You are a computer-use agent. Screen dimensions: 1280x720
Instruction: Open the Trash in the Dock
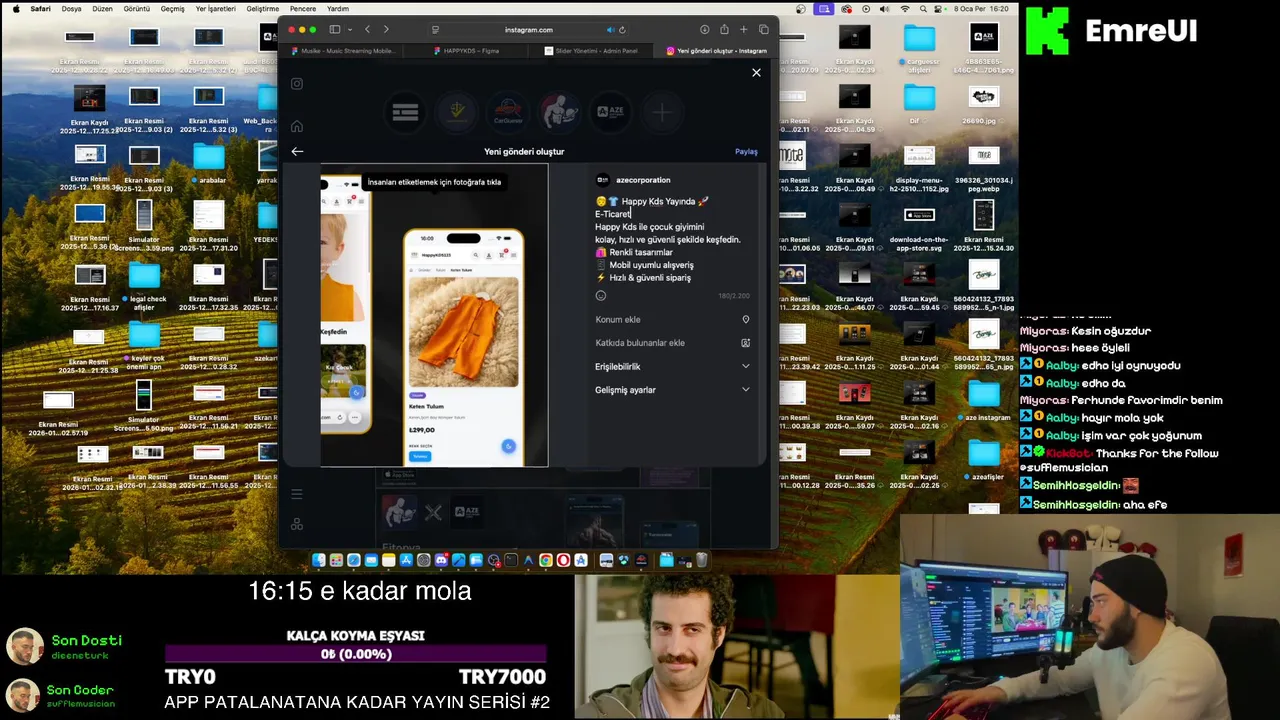click(702, 560)
